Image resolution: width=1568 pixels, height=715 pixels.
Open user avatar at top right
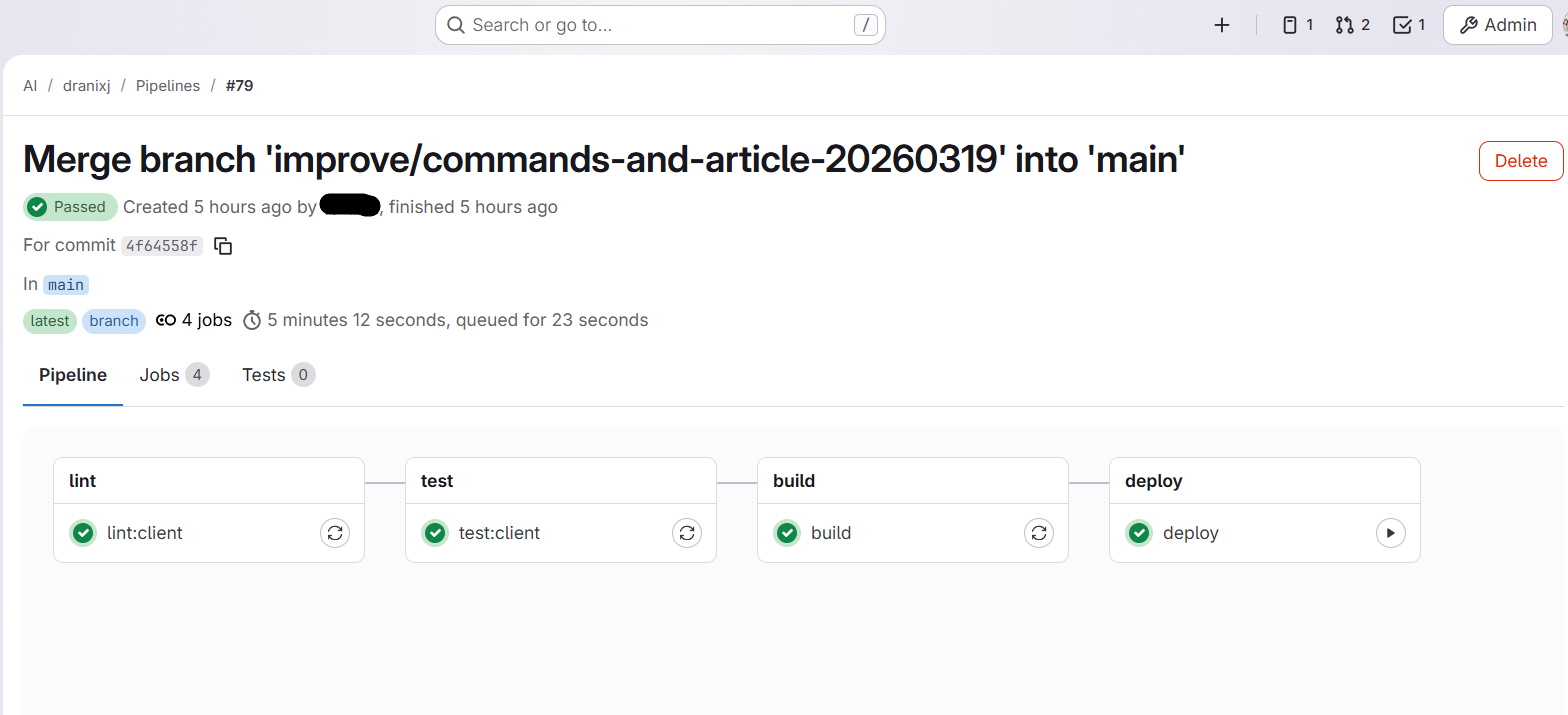click(x=1563, y=25)
